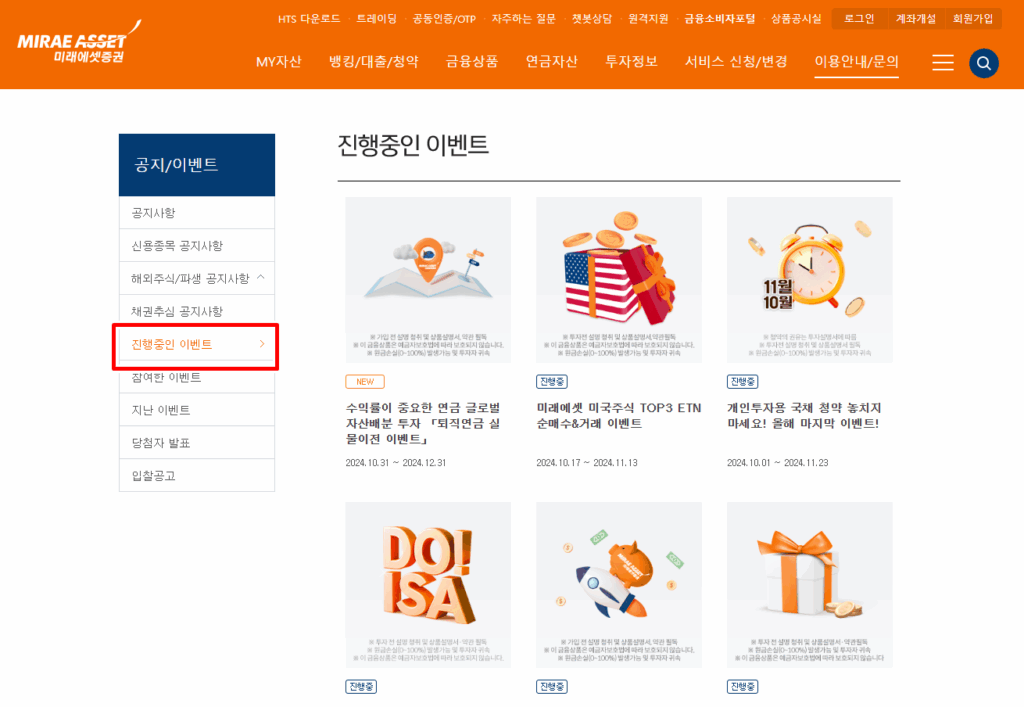Open the DO! ISA event image
The height and width of the screenshot is (707, 1024).
tap(428, 584)
